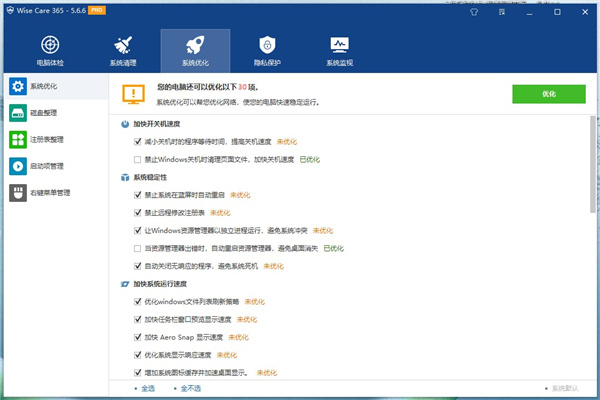The image size is (600, 400).
Task: Click the 系统默认 link at bottom right
Action: point(565,389)
